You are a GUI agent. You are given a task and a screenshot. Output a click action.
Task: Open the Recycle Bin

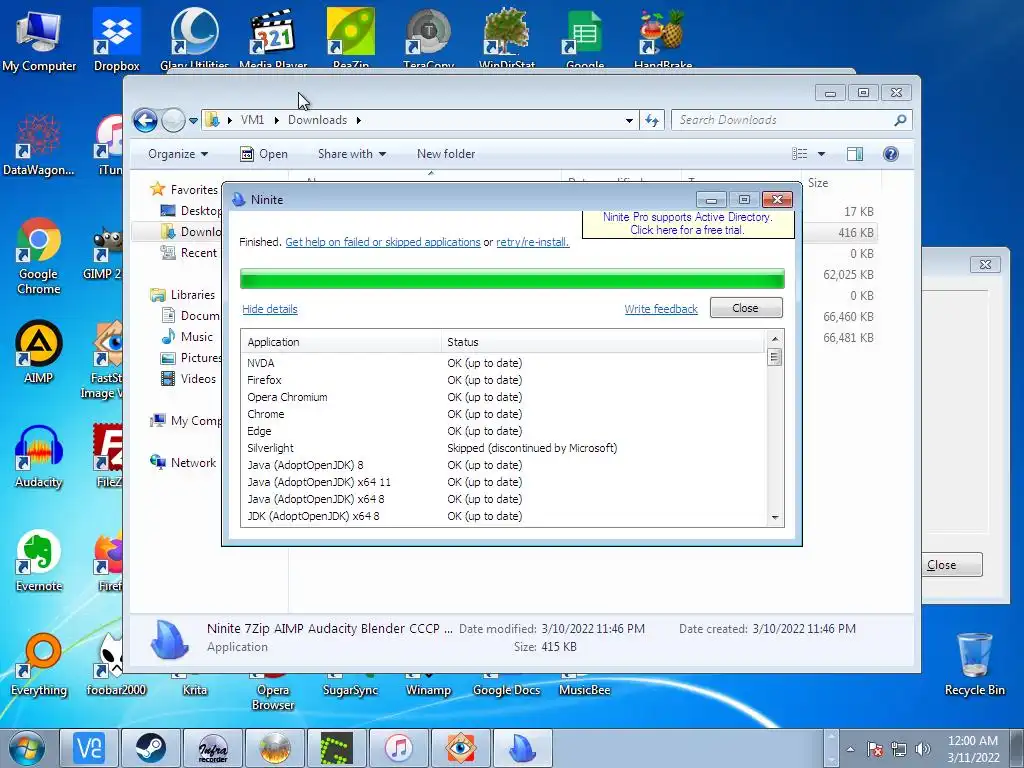(x=974, y=665)
